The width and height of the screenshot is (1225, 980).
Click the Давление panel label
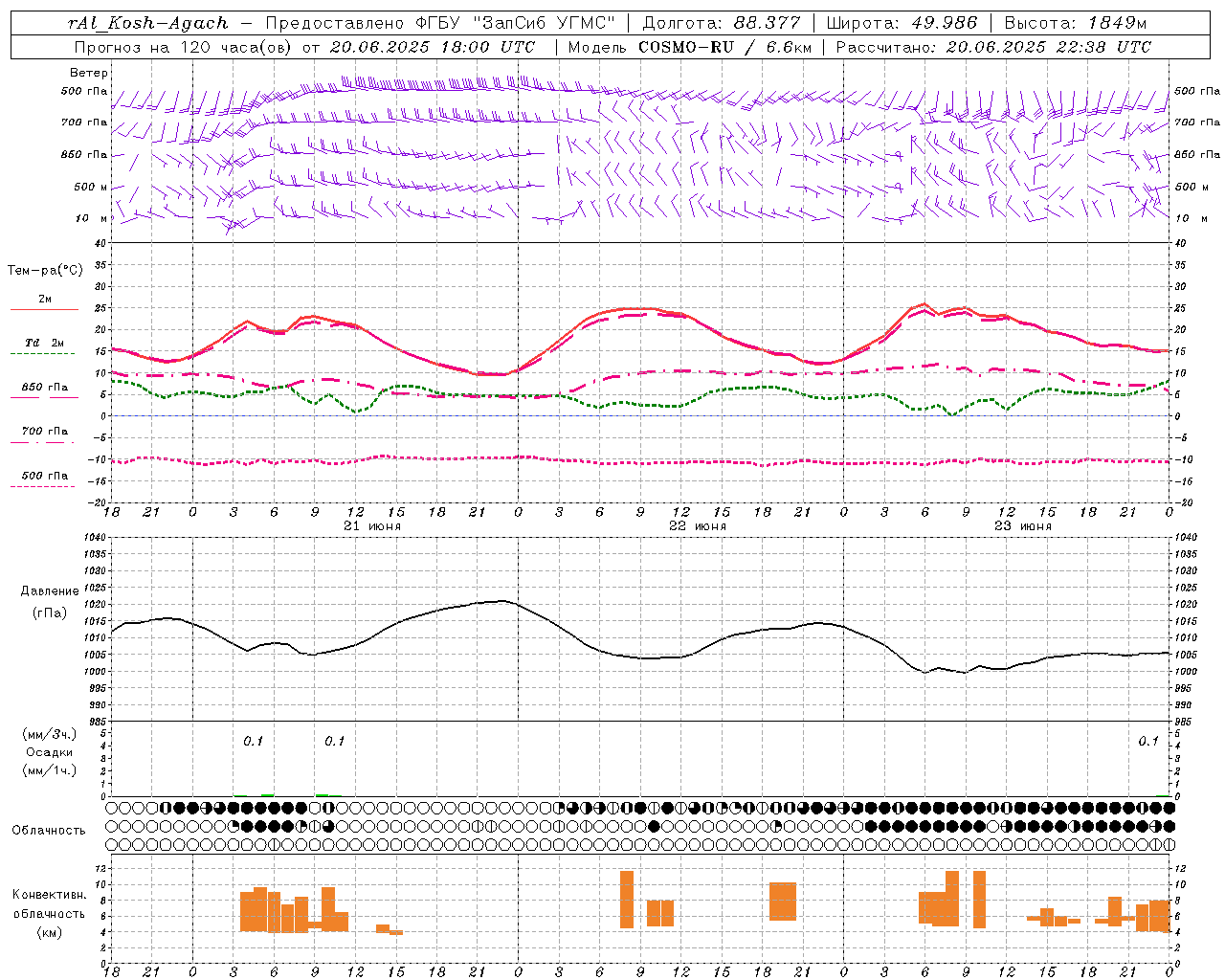click(50, 591)
